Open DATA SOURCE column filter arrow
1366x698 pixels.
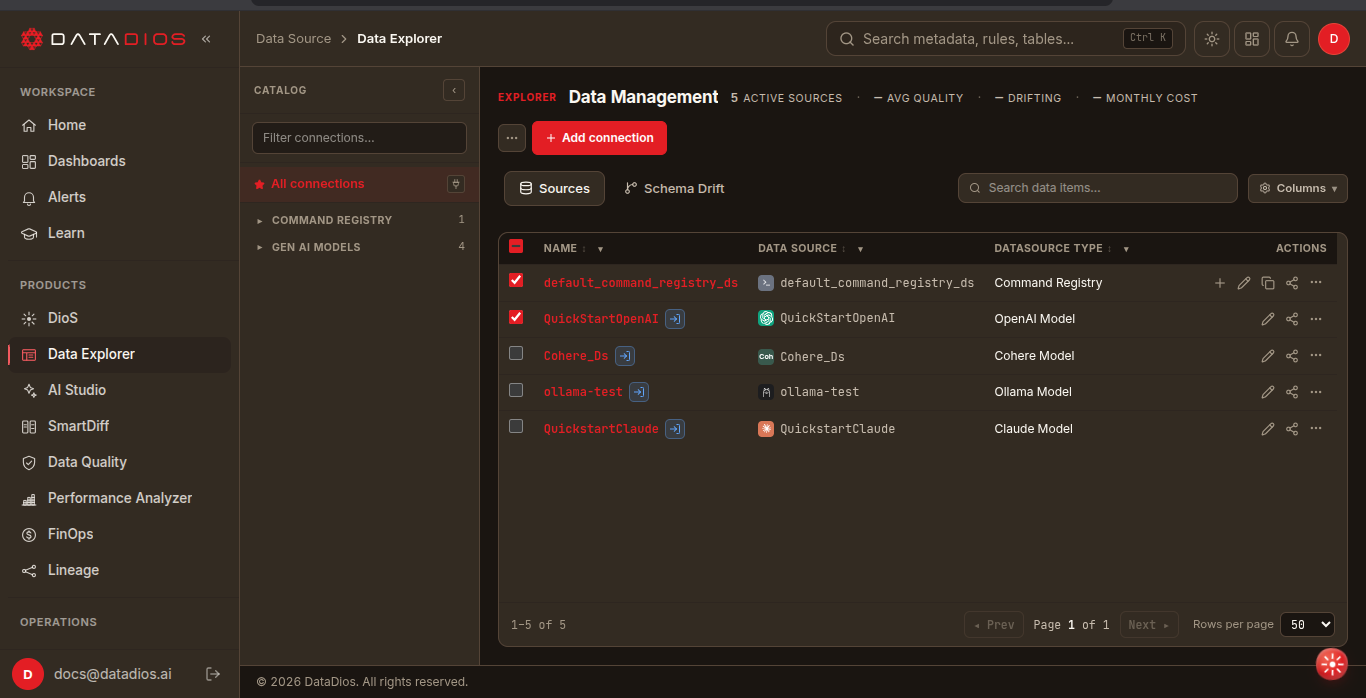pos(860,249)
